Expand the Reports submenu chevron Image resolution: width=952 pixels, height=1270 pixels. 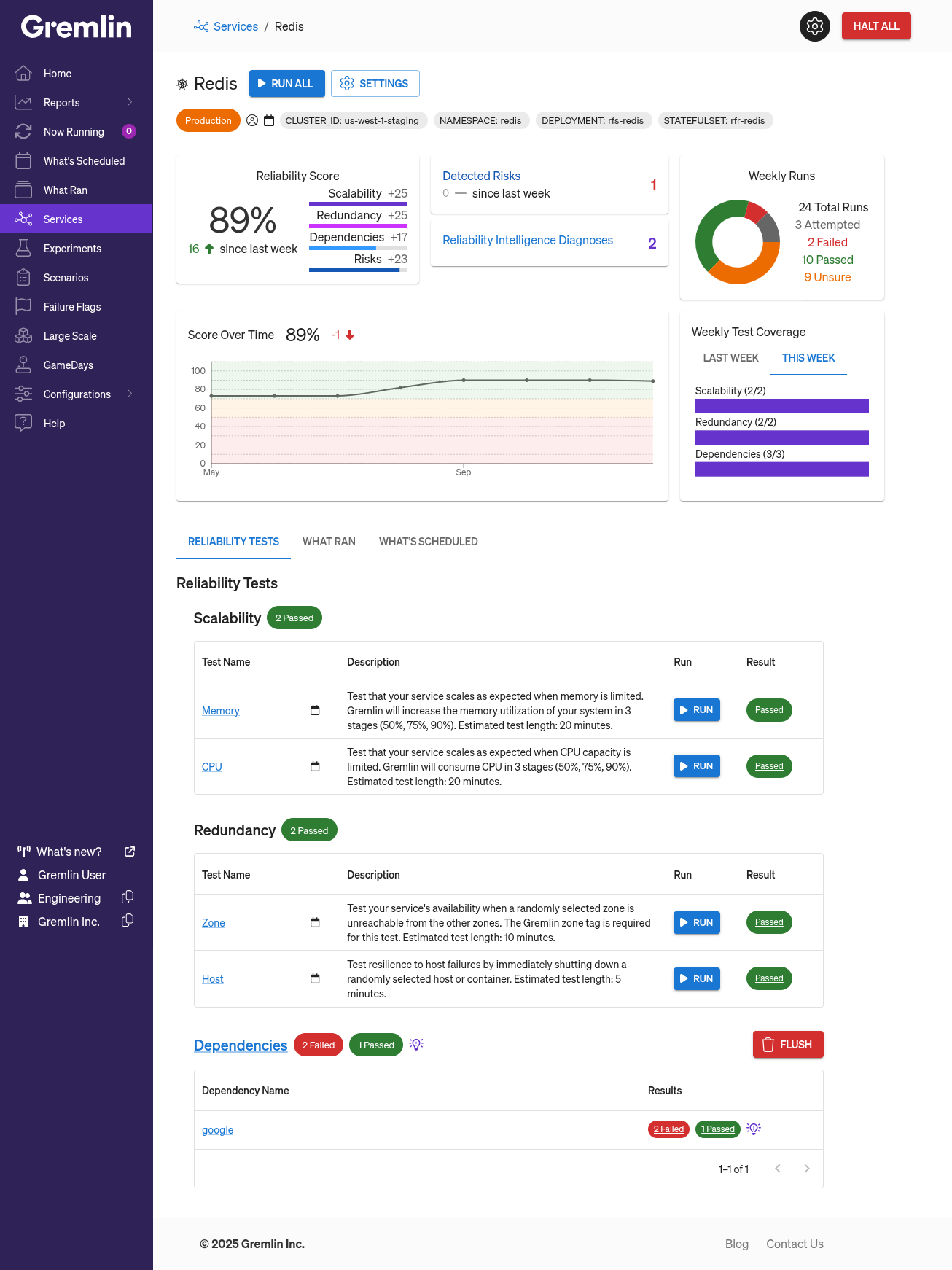click(x=130, y=102)
